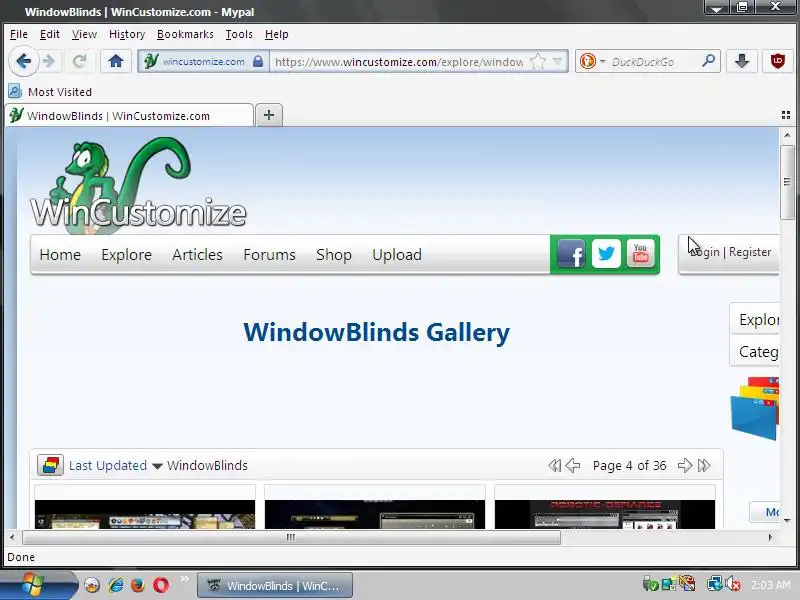The image size is (800, 600).
Task: Open the downloads arrow button
Action: pos(741,61)
